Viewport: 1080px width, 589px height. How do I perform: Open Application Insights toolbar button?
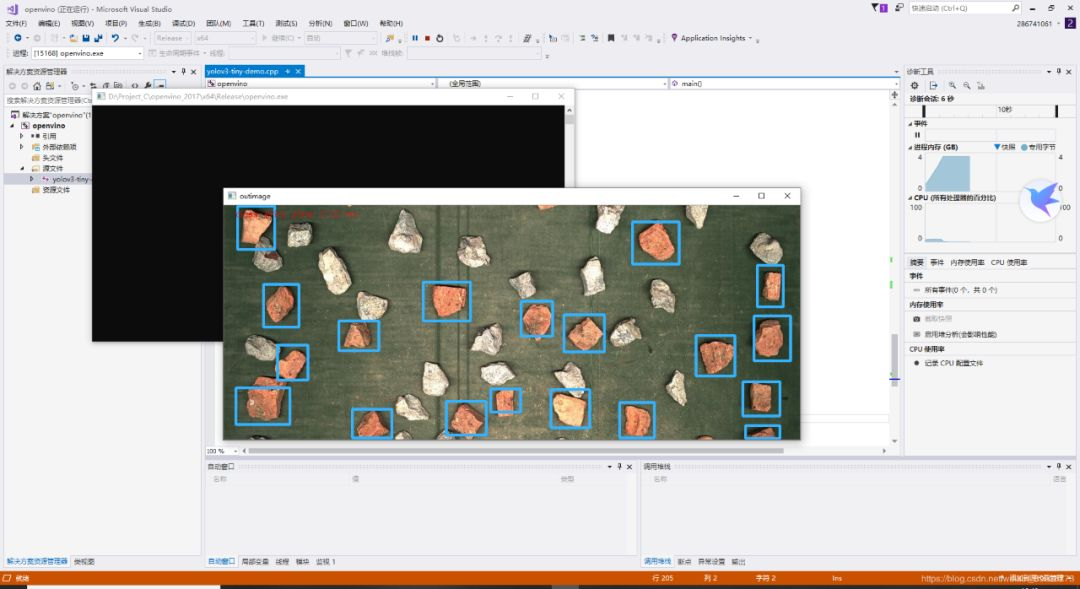tap(712, 38)
